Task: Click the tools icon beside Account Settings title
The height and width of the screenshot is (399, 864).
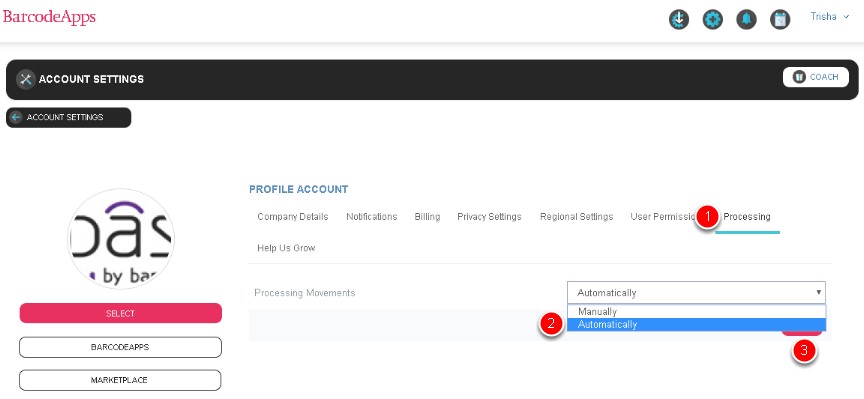Action: click(x=25, y=79)
